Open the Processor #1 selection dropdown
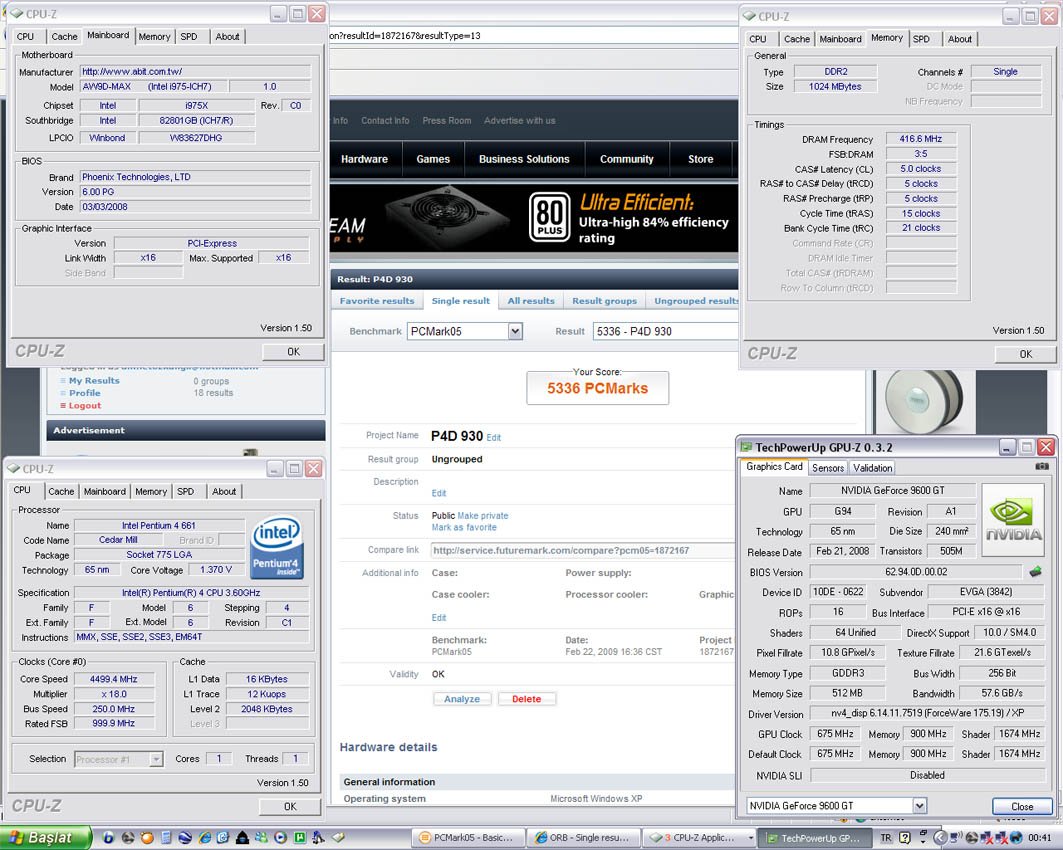Viewport: 1063px width, 850px height. [156, 759]
